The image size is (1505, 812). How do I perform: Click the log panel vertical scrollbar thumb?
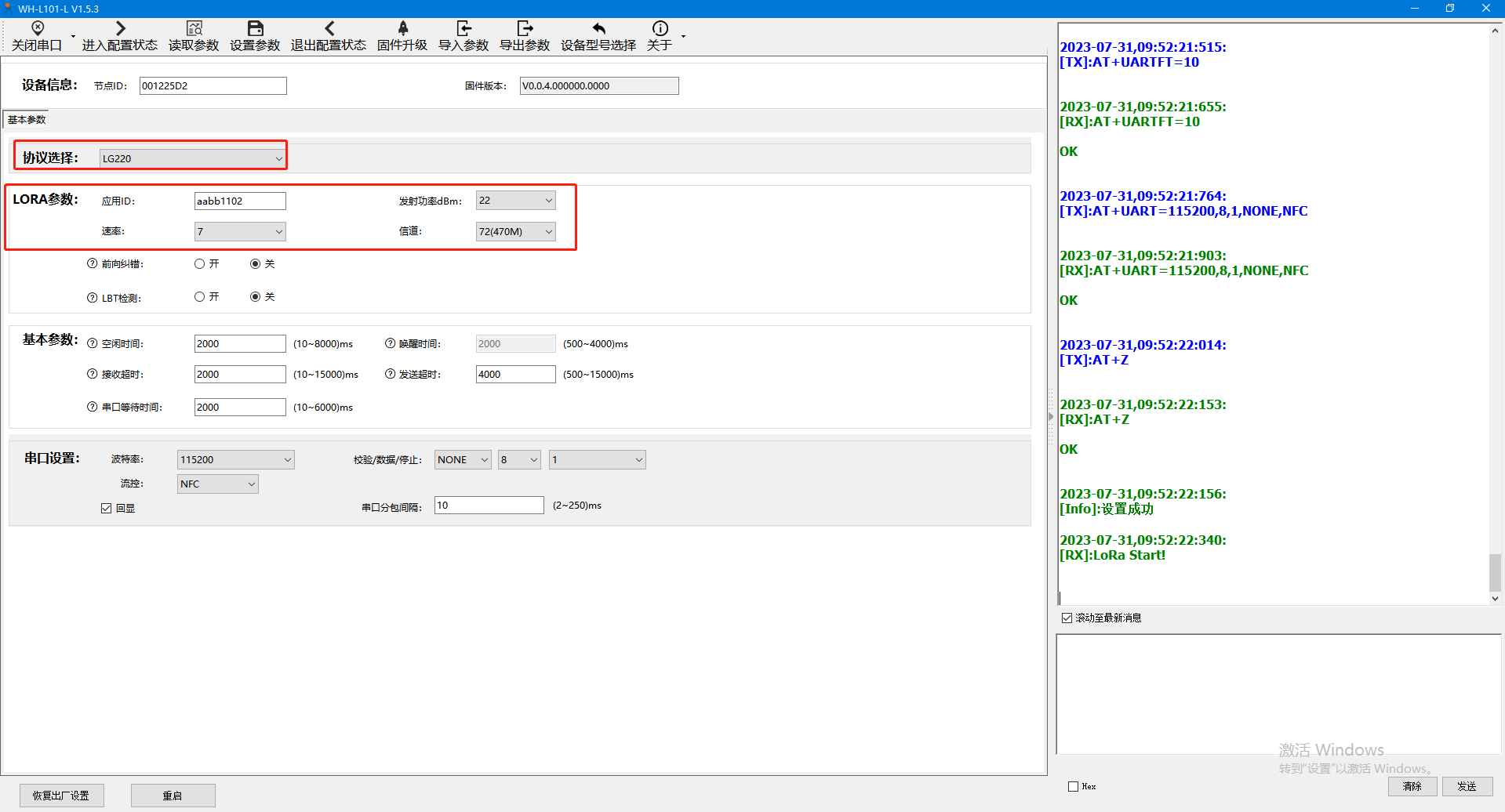click(1495, 572)
